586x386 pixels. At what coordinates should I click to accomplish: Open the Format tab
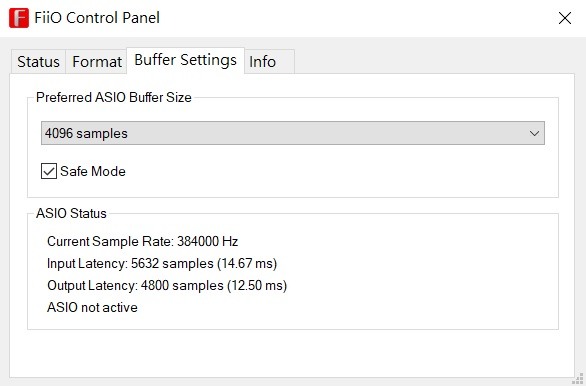(97, 62)
